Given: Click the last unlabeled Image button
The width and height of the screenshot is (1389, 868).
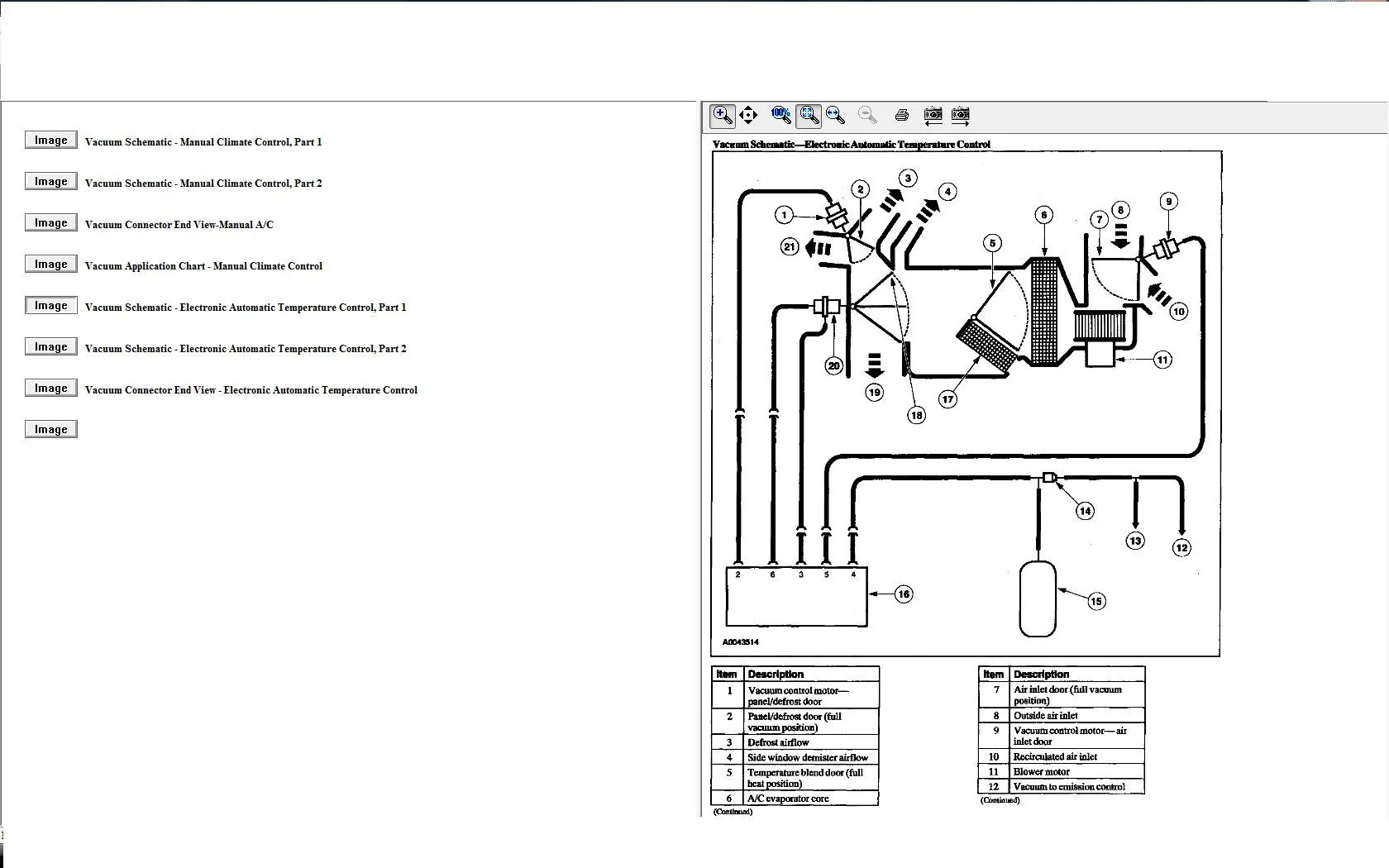Looking at the screenshot, I should pos(51,429).
